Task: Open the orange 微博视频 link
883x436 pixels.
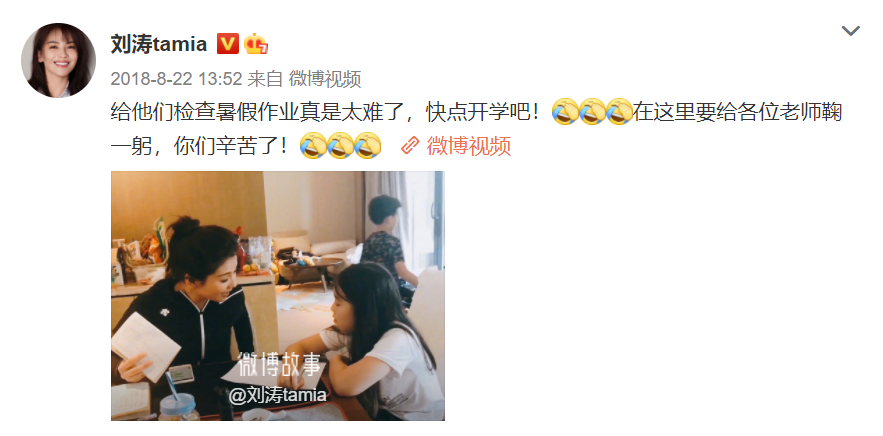Action: coord(469,146)
